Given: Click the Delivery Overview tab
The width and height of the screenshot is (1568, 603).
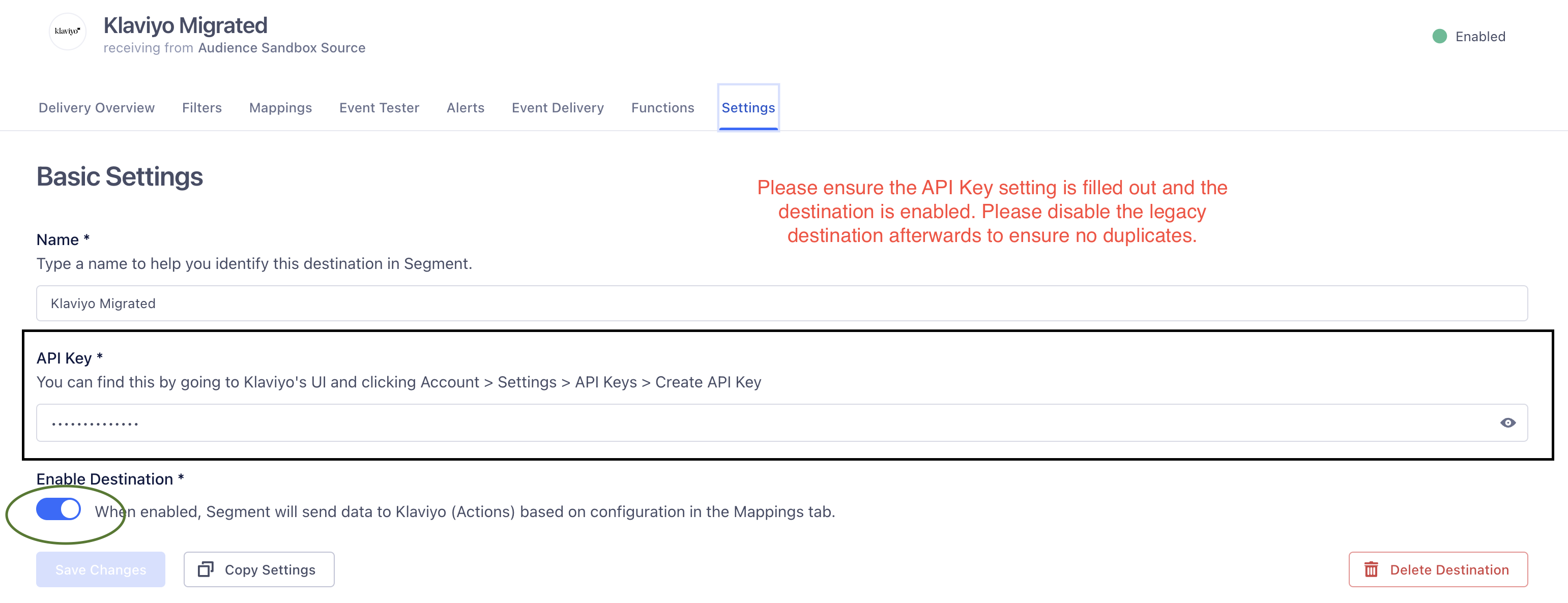Looking at the screenshot, I should tap(96, 107).
